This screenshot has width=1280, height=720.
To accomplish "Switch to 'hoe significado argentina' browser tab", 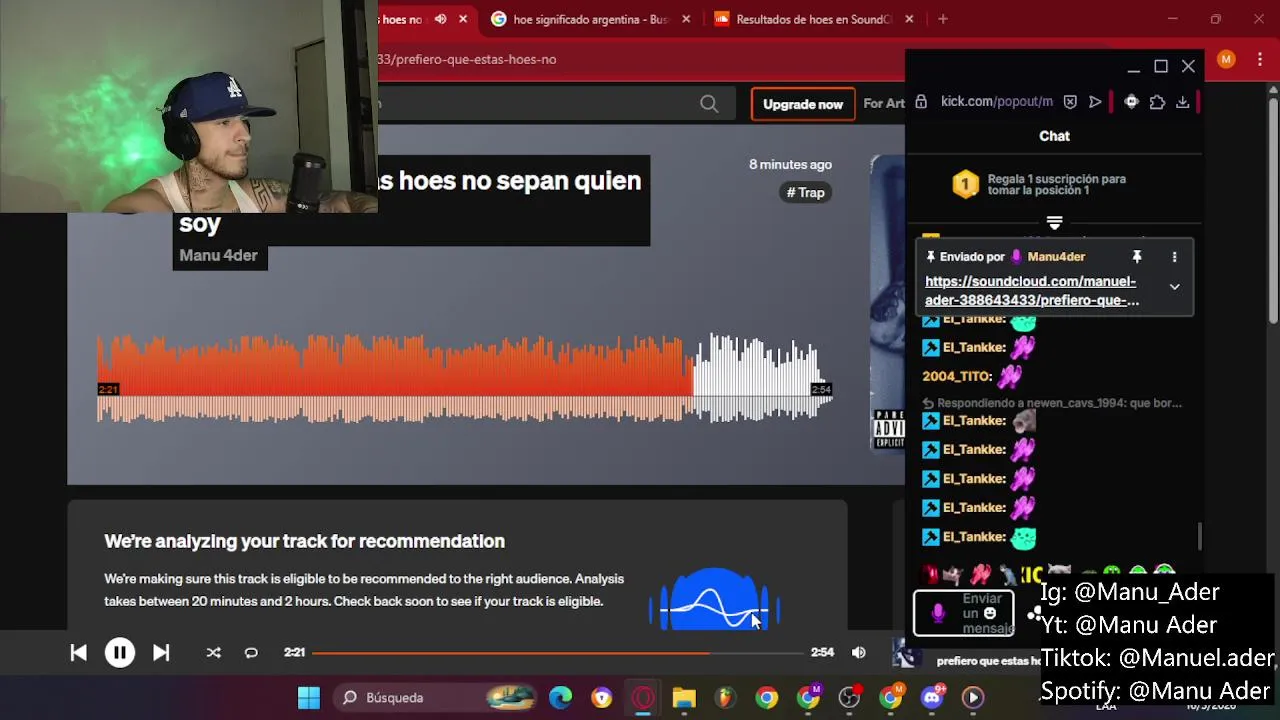I will point(588,19).
